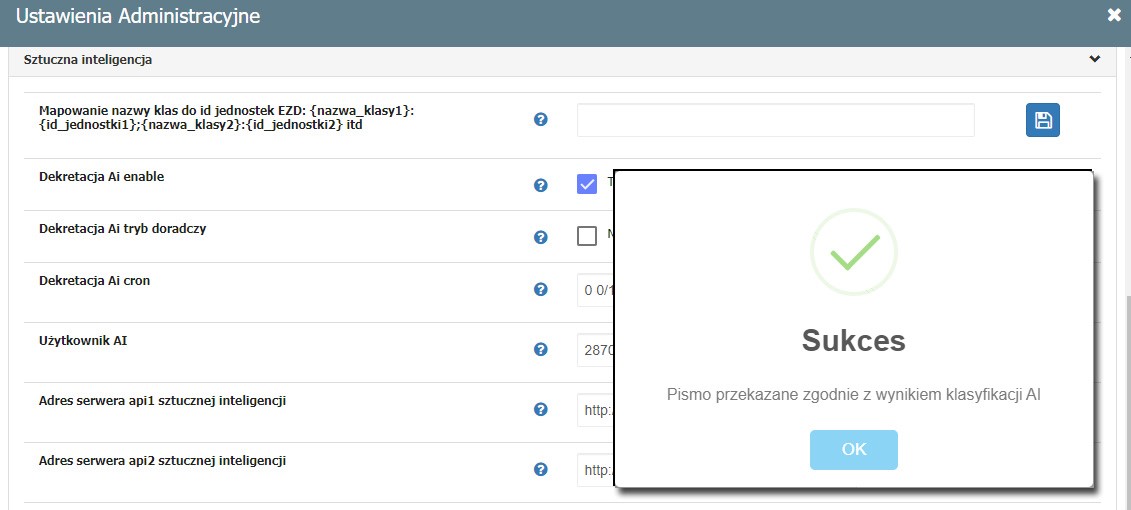Collapse section using the chevron arrow

tap(1095, 59)
